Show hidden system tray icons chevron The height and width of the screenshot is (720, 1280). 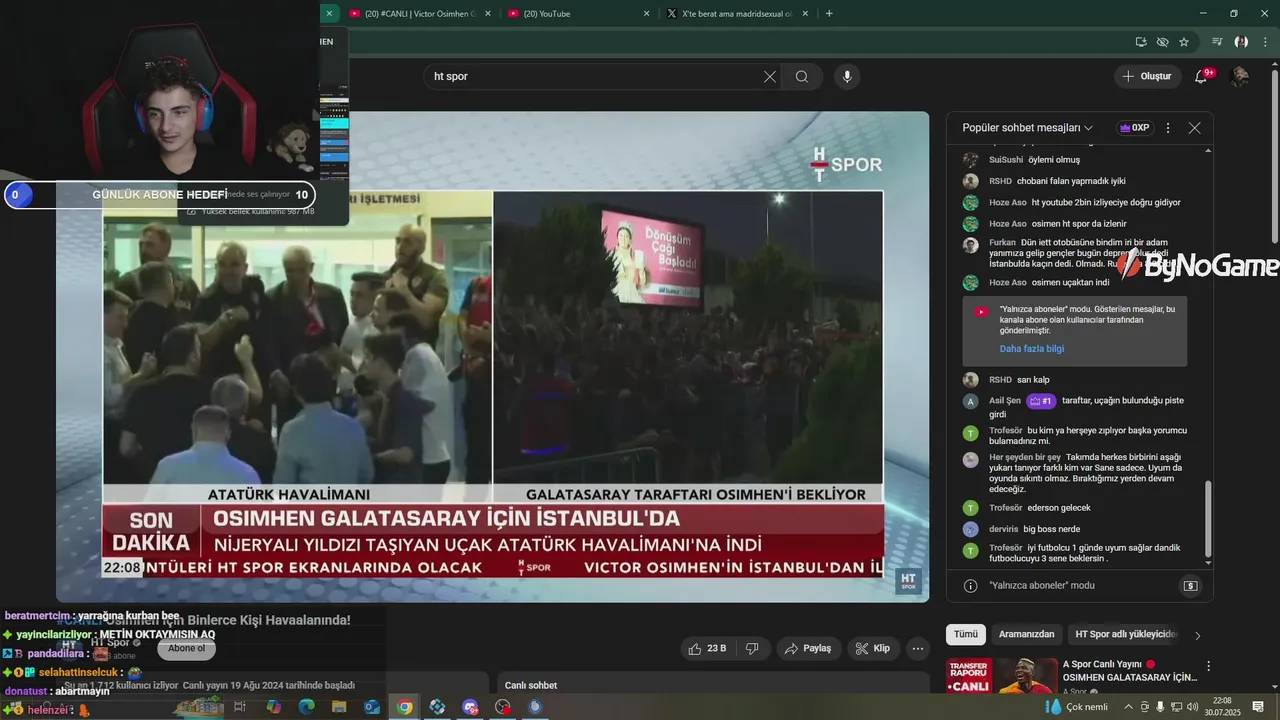[x=1129, y=707]
